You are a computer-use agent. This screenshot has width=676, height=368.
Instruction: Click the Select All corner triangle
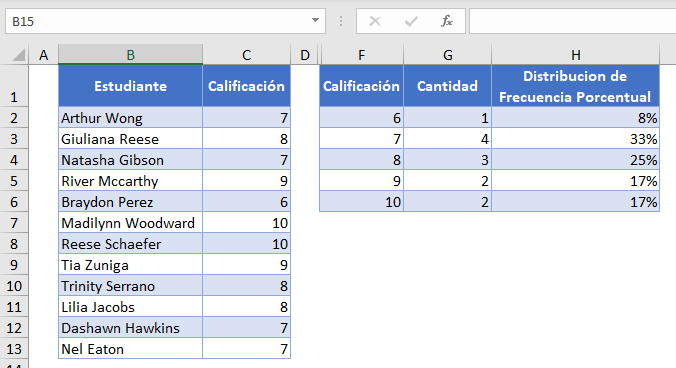[18, 55]
